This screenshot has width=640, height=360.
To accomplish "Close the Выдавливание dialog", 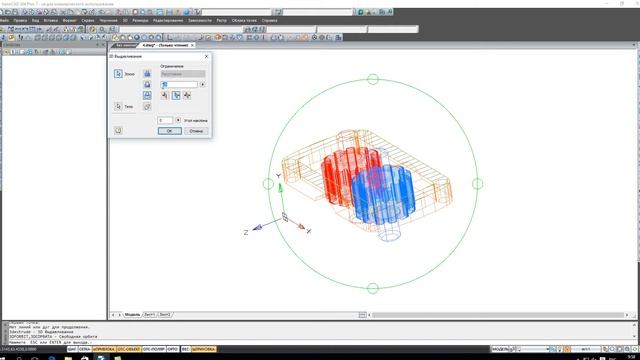I will 207,56.
